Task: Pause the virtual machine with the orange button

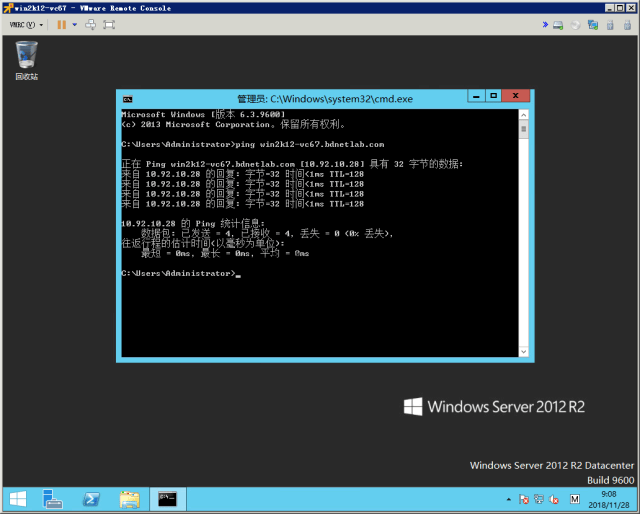Action: tap(62, 25)
